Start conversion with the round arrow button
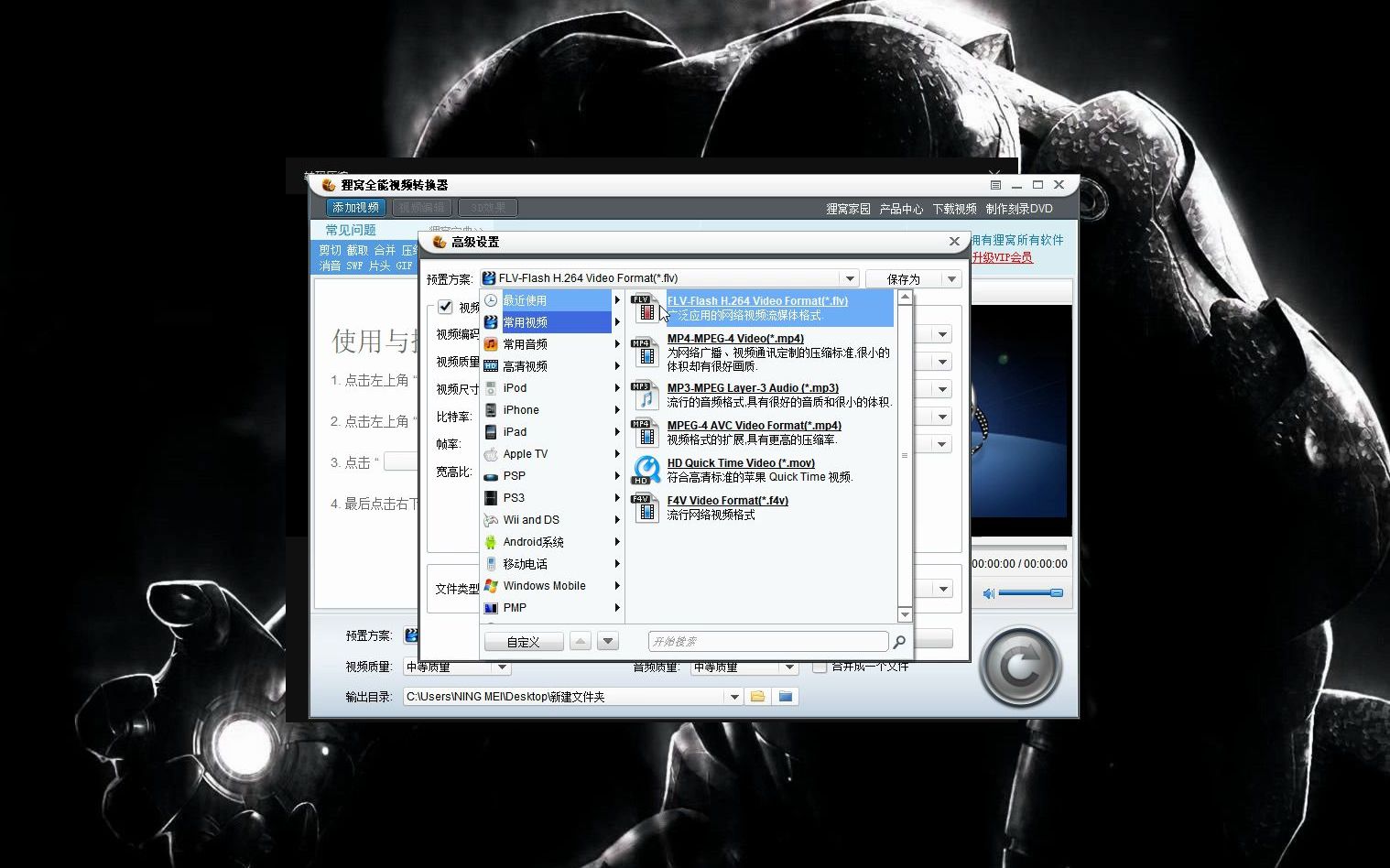Viewport: 1390px width, 868px height. click(x=1021, y=667)
